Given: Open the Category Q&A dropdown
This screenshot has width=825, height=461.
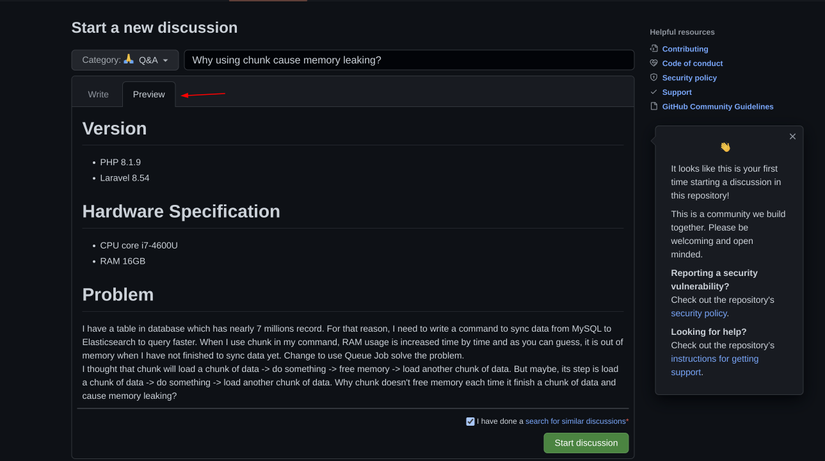Looking at the screenshot, I should (125, 60).
